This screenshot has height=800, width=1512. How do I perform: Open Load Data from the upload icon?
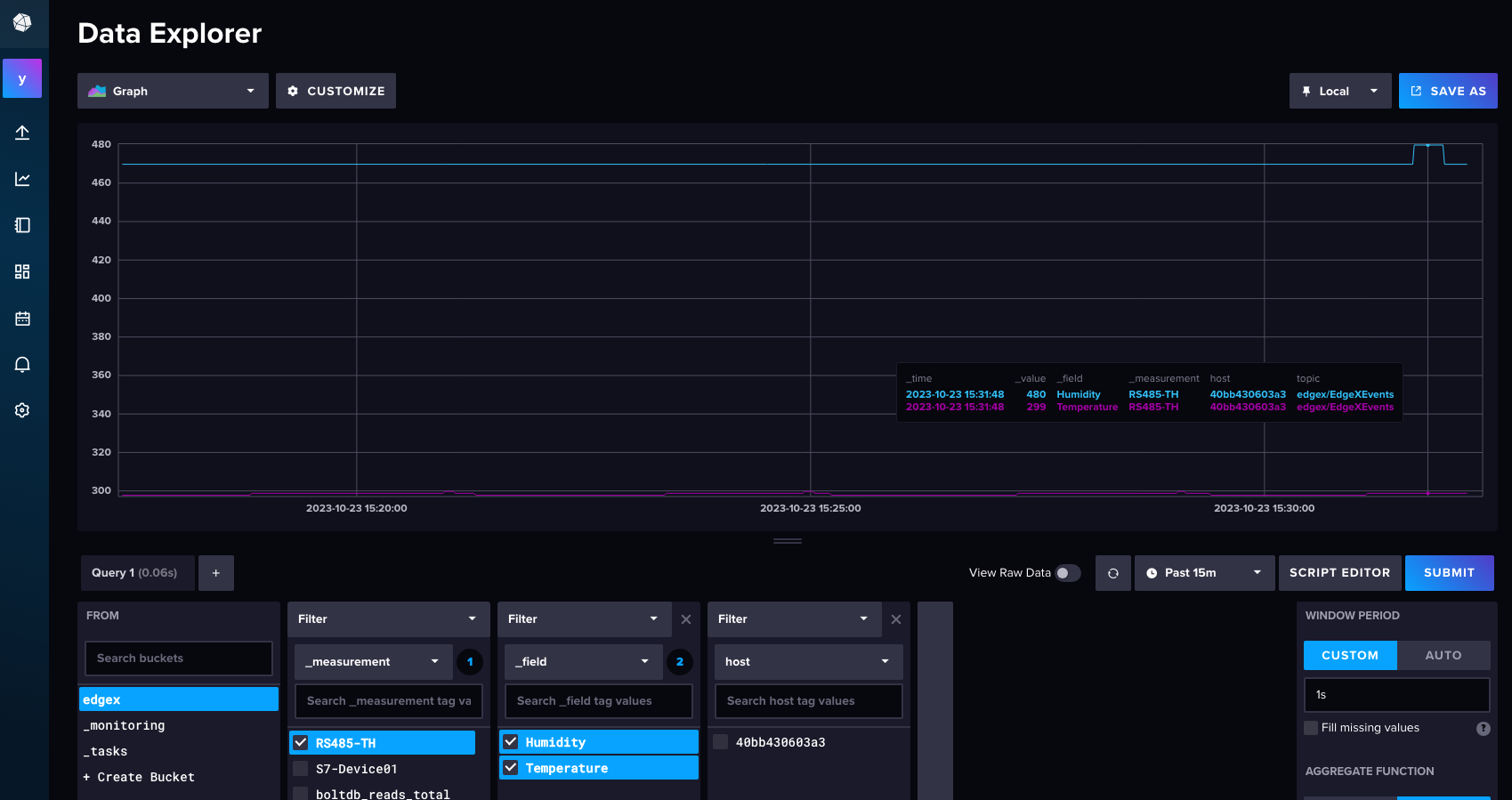point(22,133)
